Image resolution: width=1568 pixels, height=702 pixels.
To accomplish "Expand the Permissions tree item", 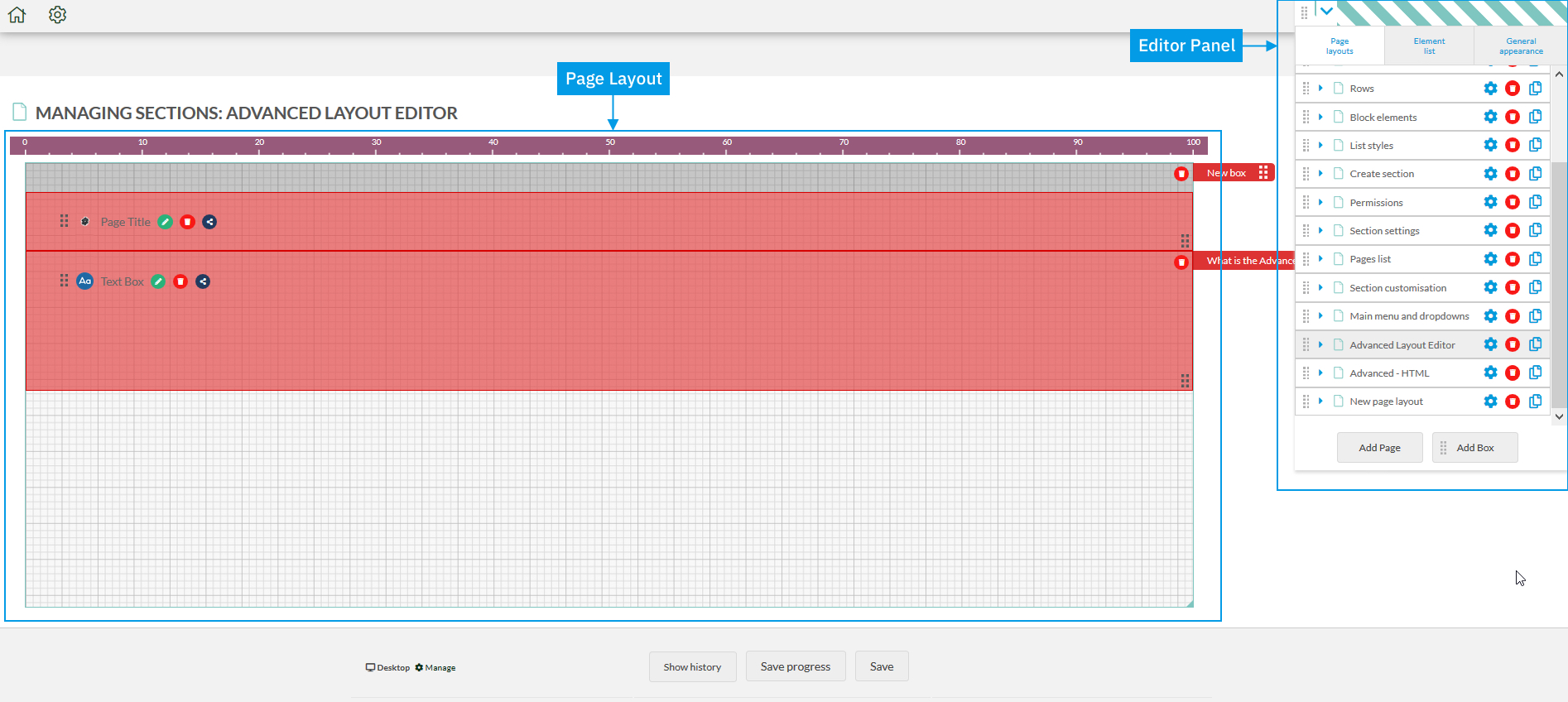I will tap(1320, 202).
